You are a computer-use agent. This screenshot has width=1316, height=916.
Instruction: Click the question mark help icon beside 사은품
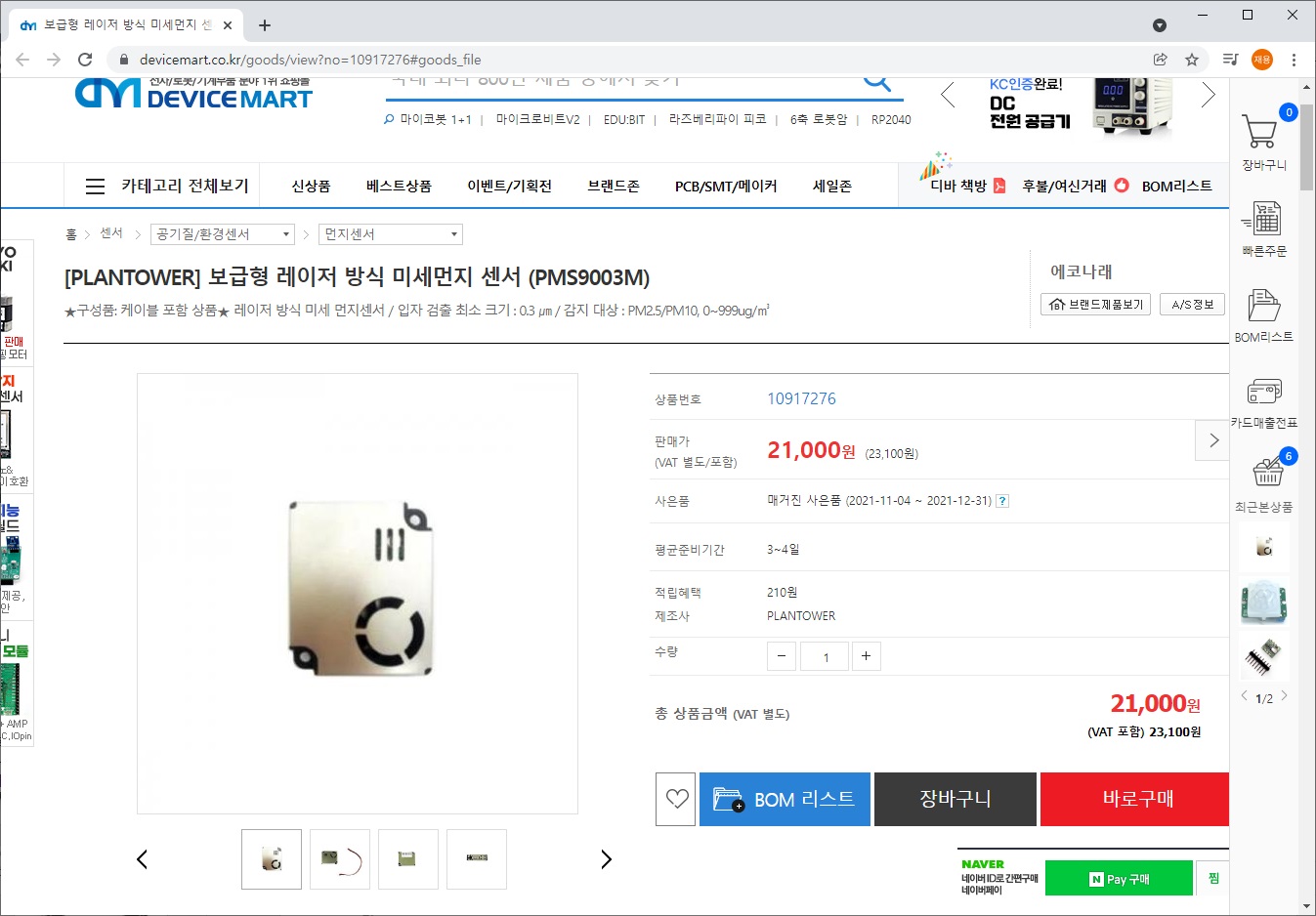(x=1002, y=501)
